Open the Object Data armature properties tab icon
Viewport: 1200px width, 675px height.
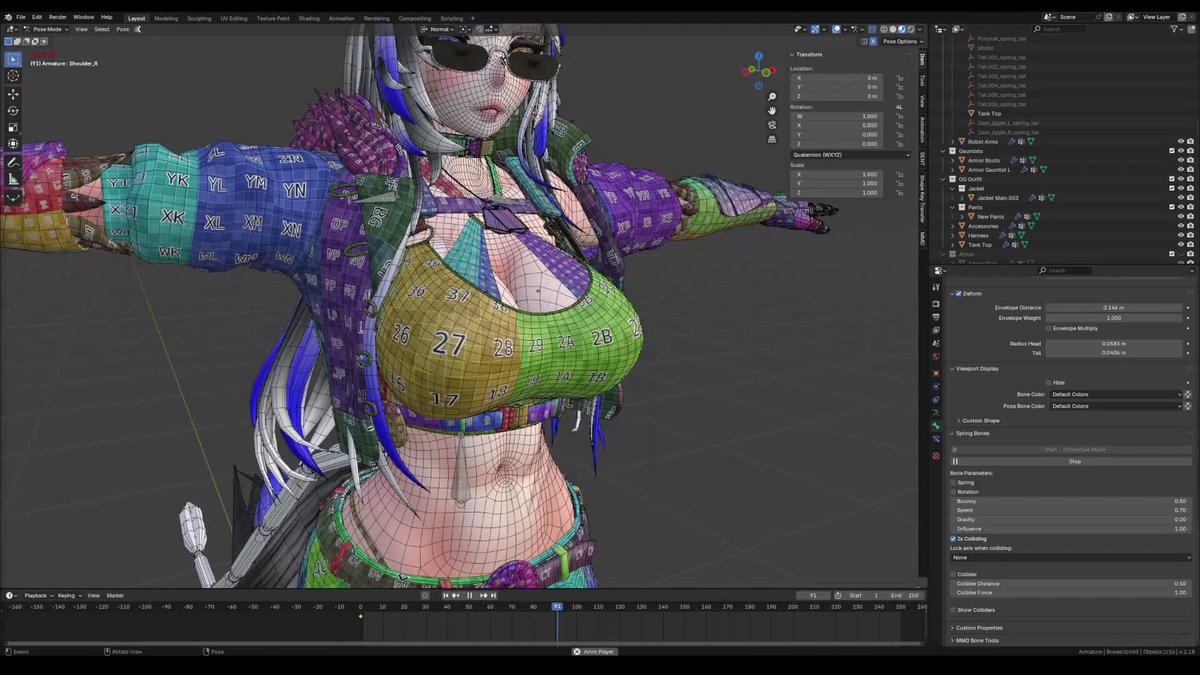click(x=936, y=413)
